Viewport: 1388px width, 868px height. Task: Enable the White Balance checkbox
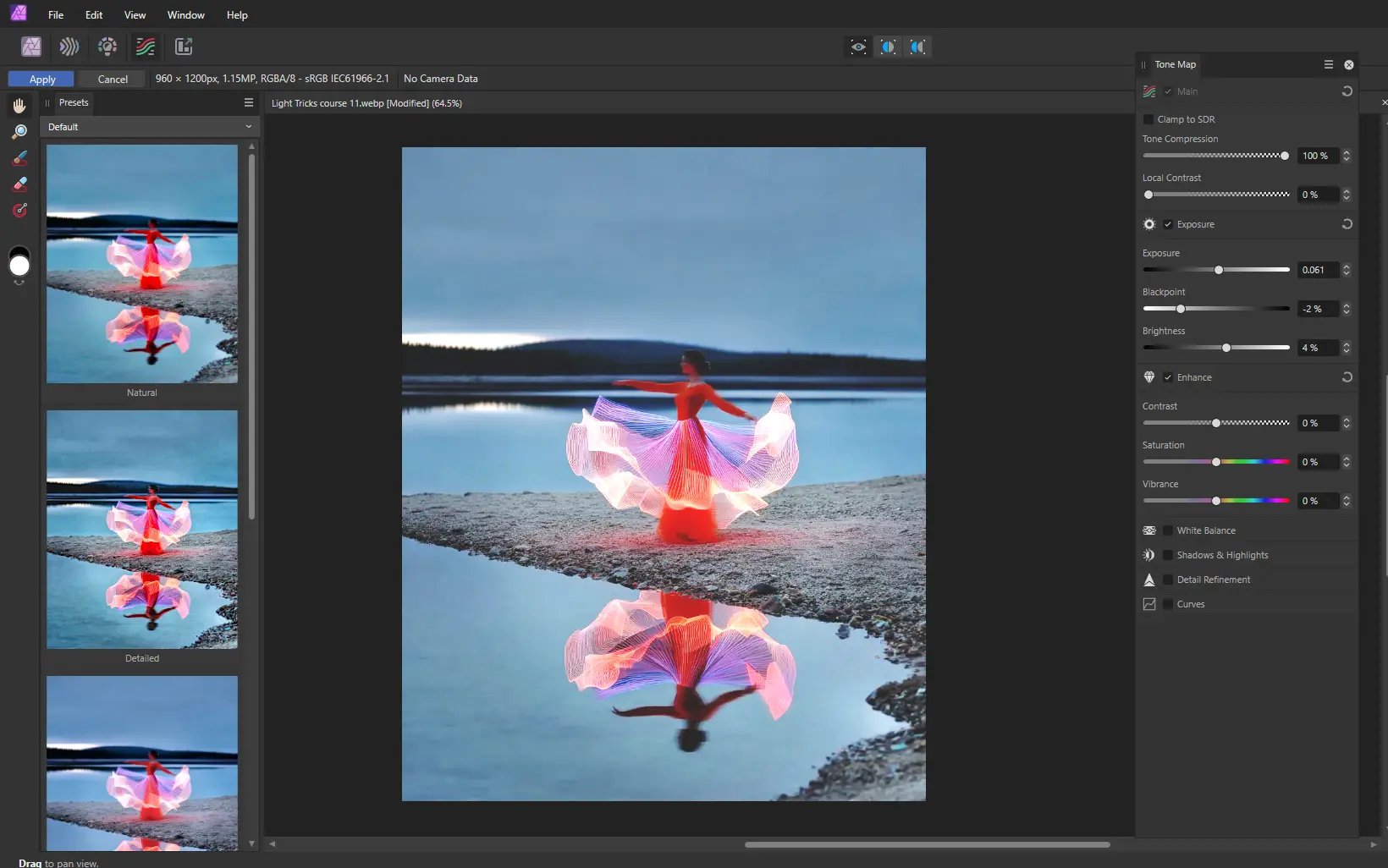click(1168, 530)
